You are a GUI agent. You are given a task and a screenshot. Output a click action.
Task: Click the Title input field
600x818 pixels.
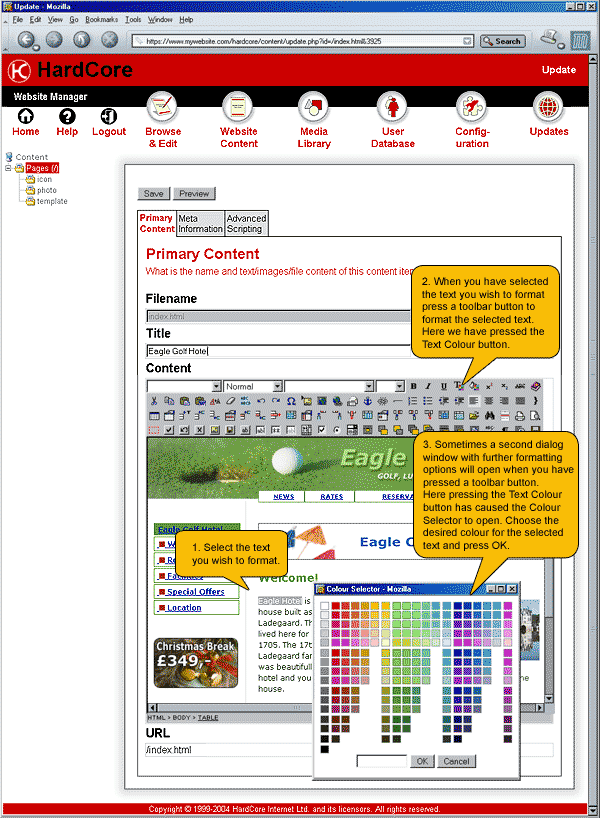click(278, 351)
